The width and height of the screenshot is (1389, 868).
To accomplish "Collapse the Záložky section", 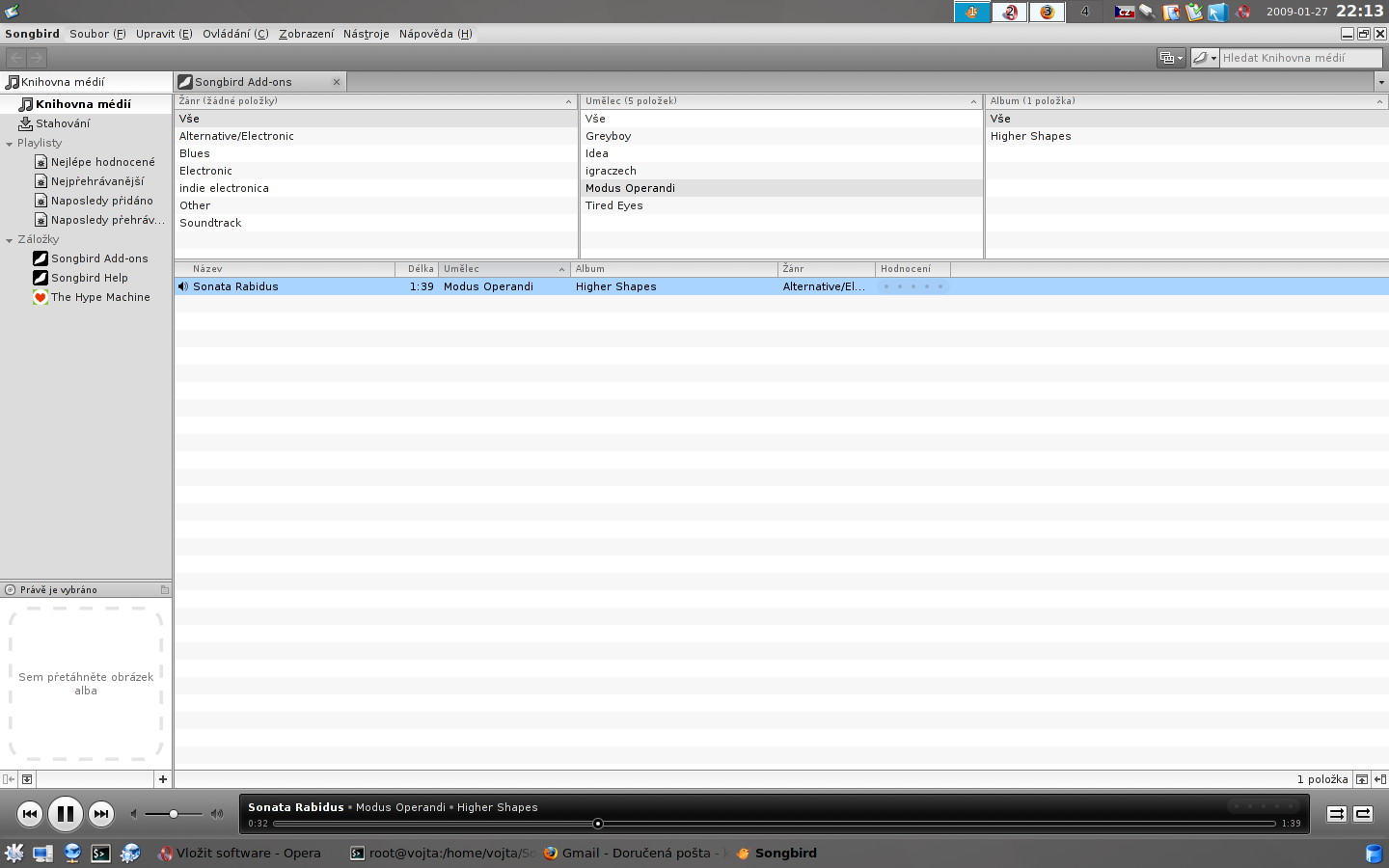I will tap(10, 240).
